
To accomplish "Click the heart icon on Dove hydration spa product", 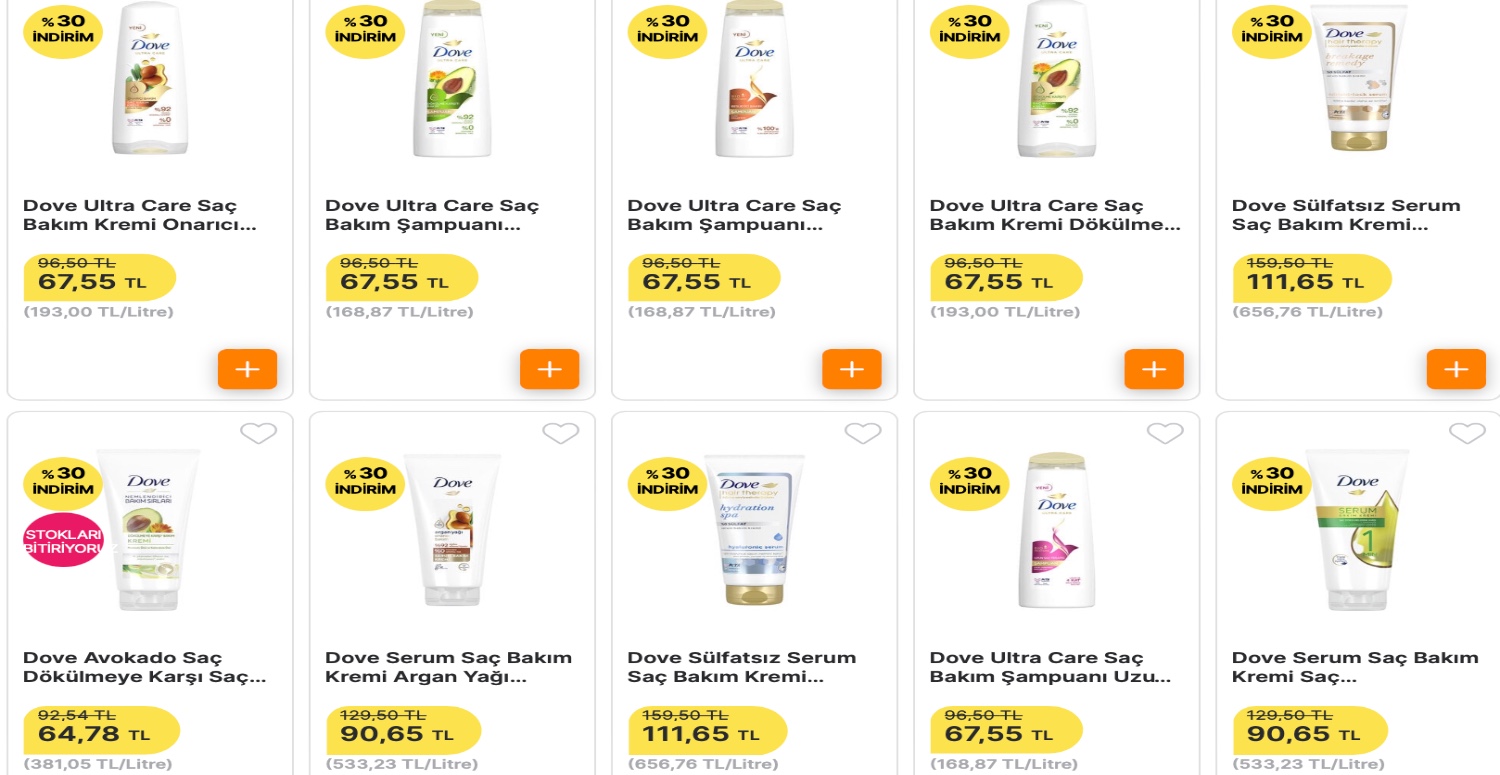I will (x=863, y=433).
